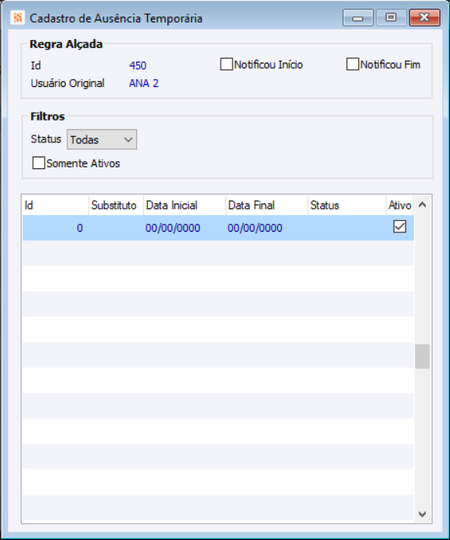Enable the Notificou Início checkbox
This screenshot has width=450, height=540.
[226, 64]
